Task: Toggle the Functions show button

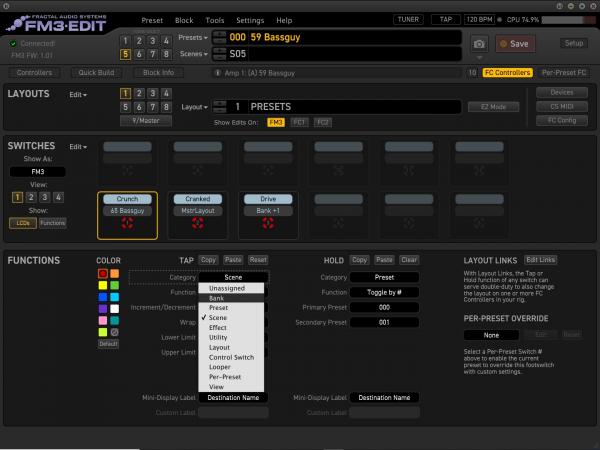Action: (53, 223)
